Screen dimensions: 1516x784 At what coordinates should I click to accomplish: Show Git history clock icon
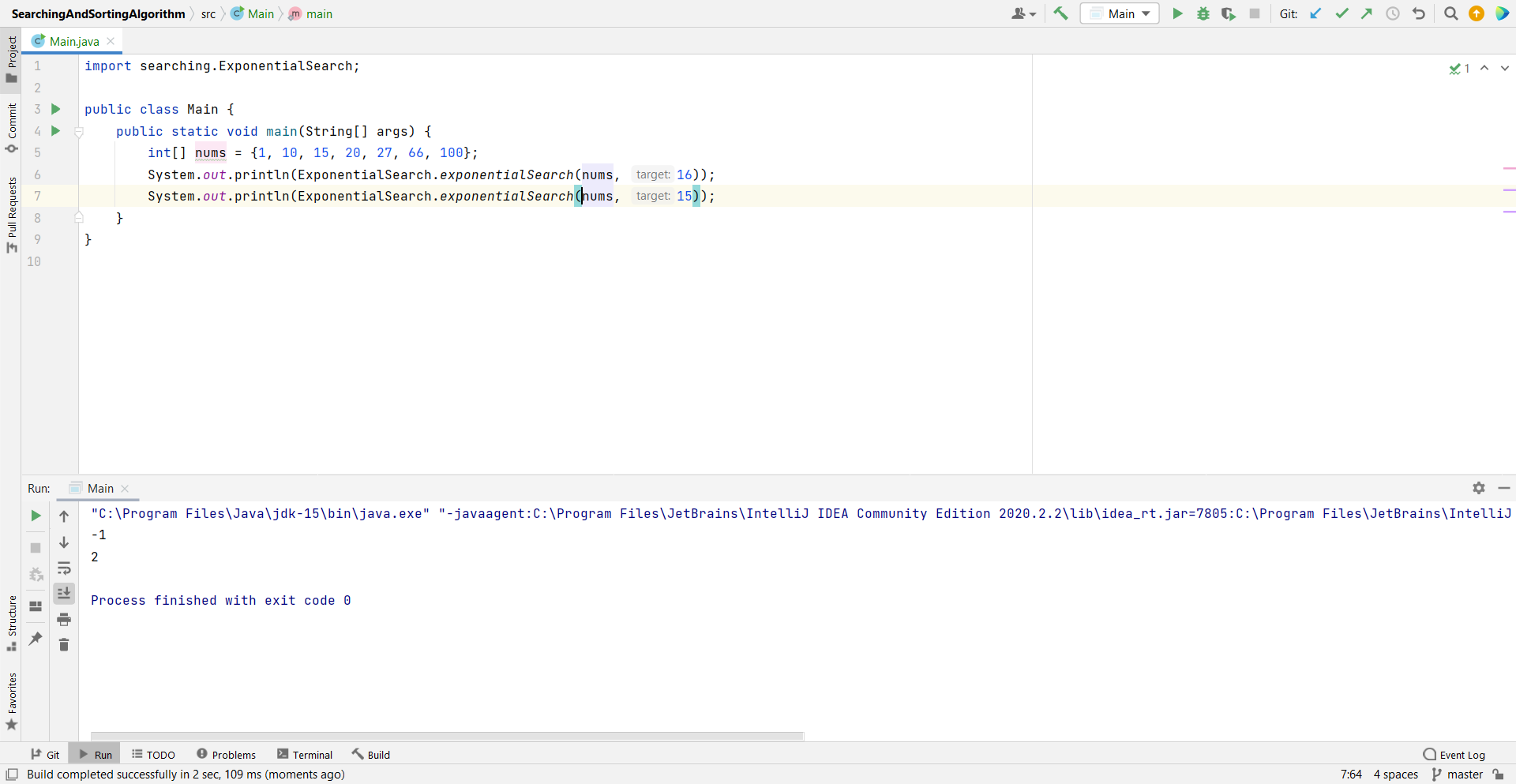(1393, 13)
